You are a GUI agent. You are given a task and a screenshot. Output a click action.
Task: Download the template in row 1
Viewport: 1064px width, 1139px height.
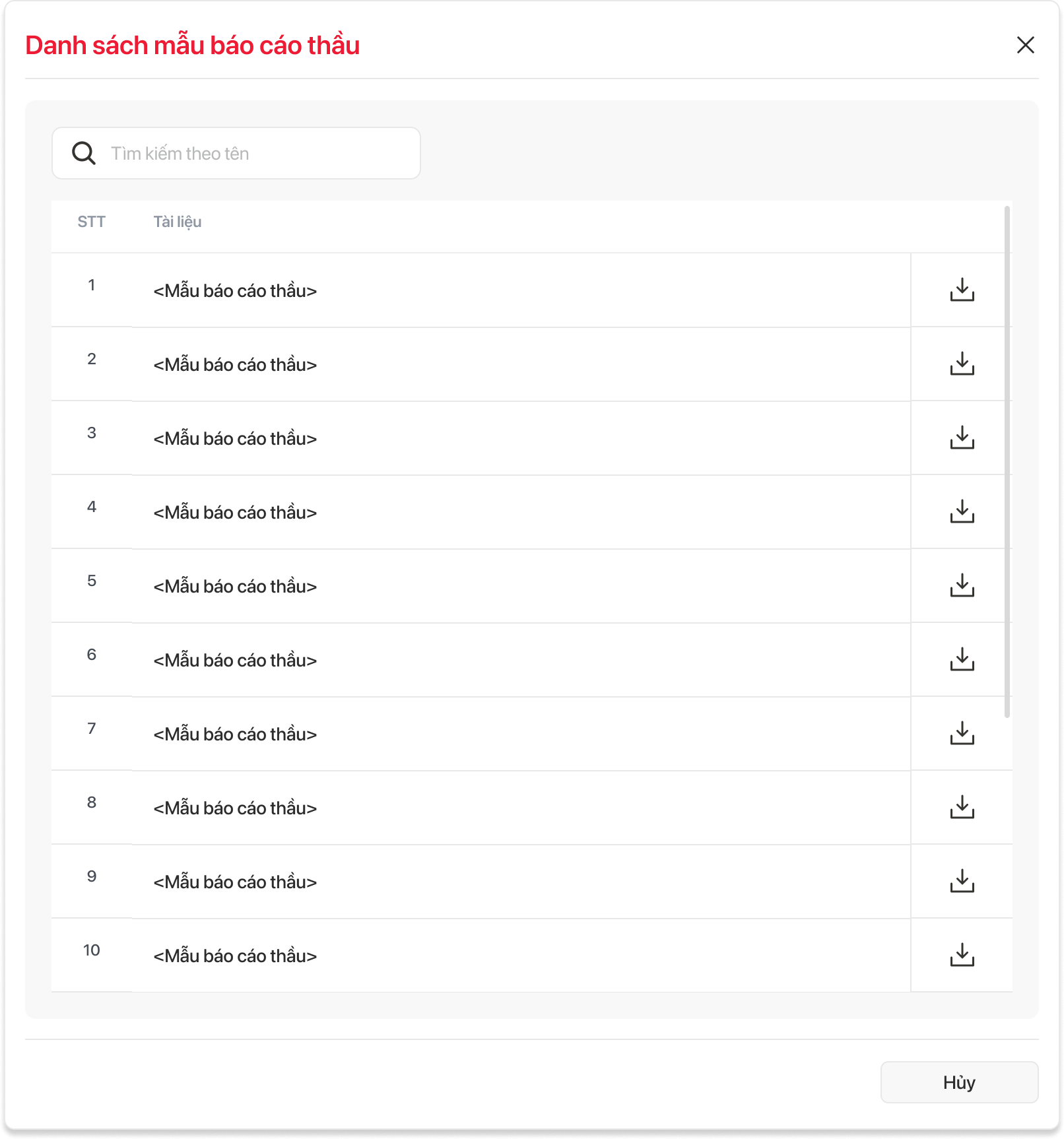tap(962, 290)
